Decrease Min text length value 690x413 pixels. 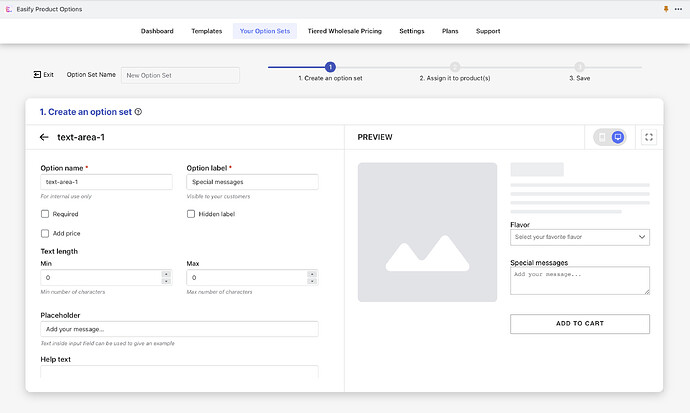click(x=166, y=281)
